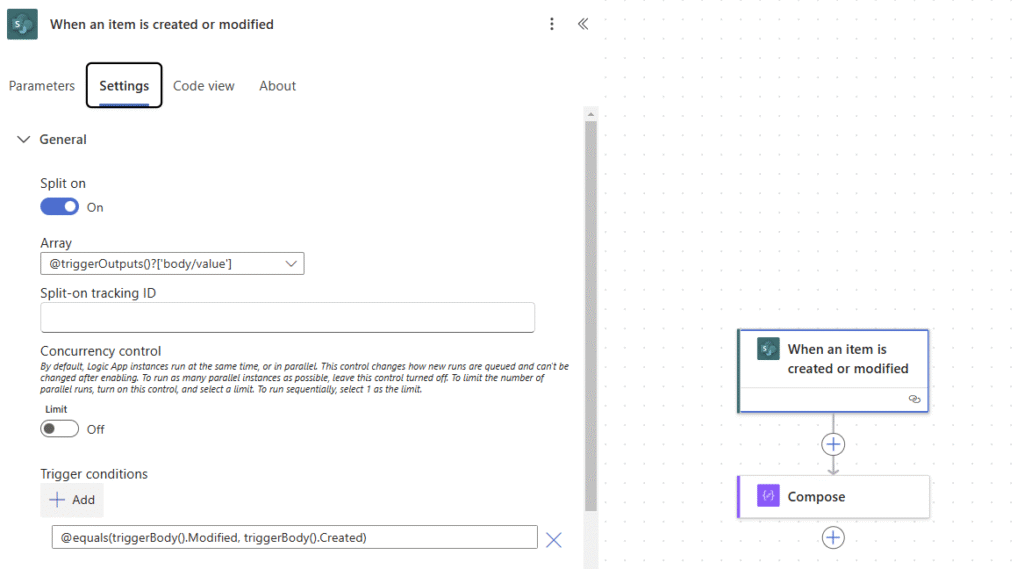Select the Settings tab
Screen dimensions: 1024x569
click(124, 86)
